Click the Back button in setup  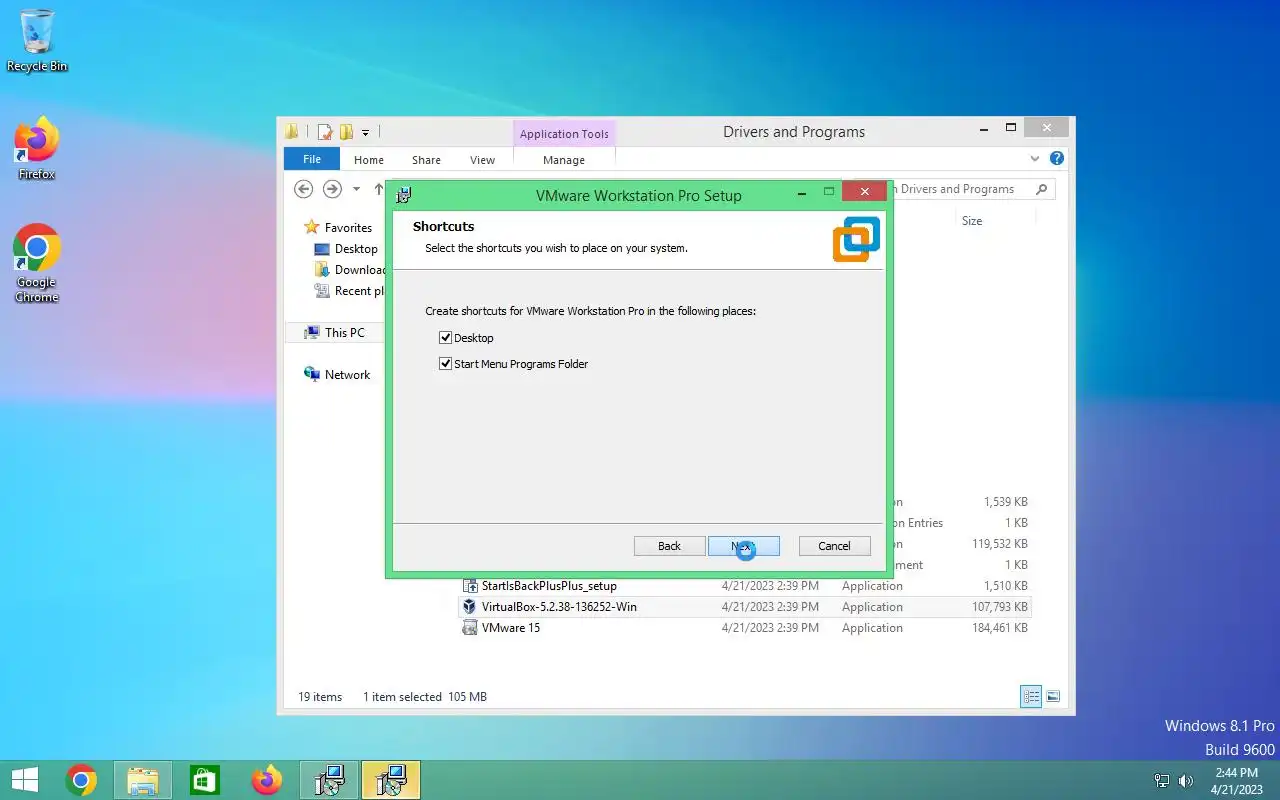click(669, 546)
